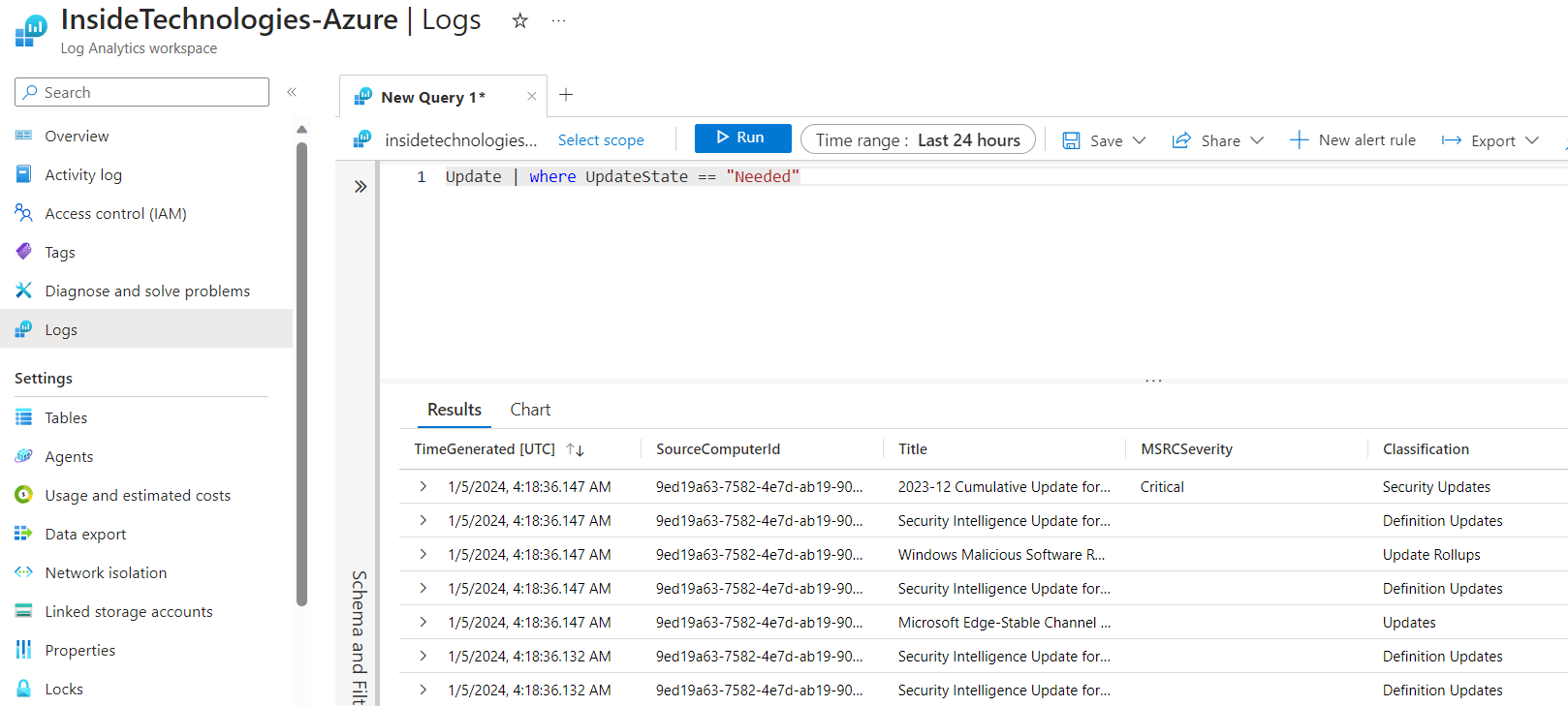The width and height of the screenshot is (1568, 706).
Task: Open Network isolation settings
Action: 106,572
